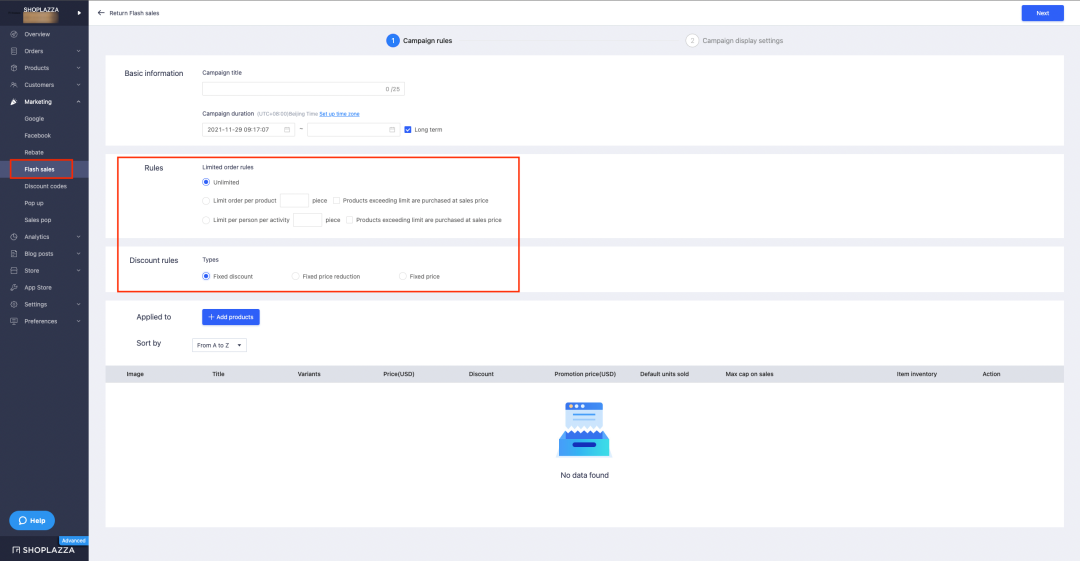1080x561 pixels.
Task: Click the Campaign title input field
Action: (x=303, y=89)
